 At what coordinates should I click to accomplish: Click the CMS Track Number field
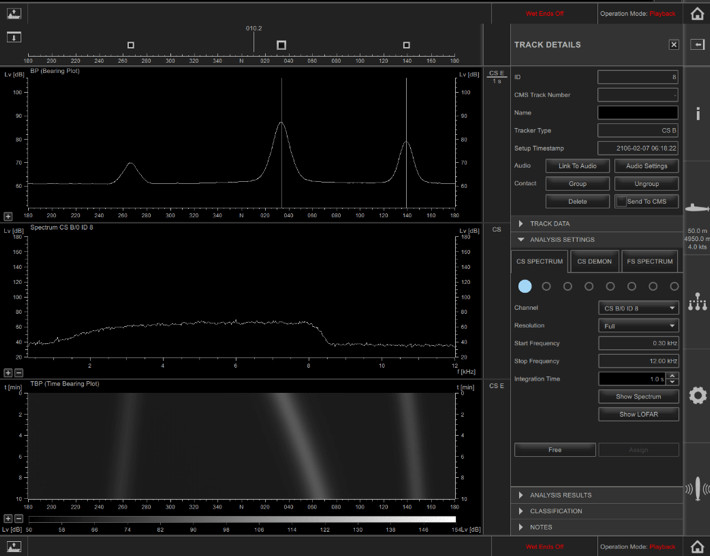click(638, 95)
